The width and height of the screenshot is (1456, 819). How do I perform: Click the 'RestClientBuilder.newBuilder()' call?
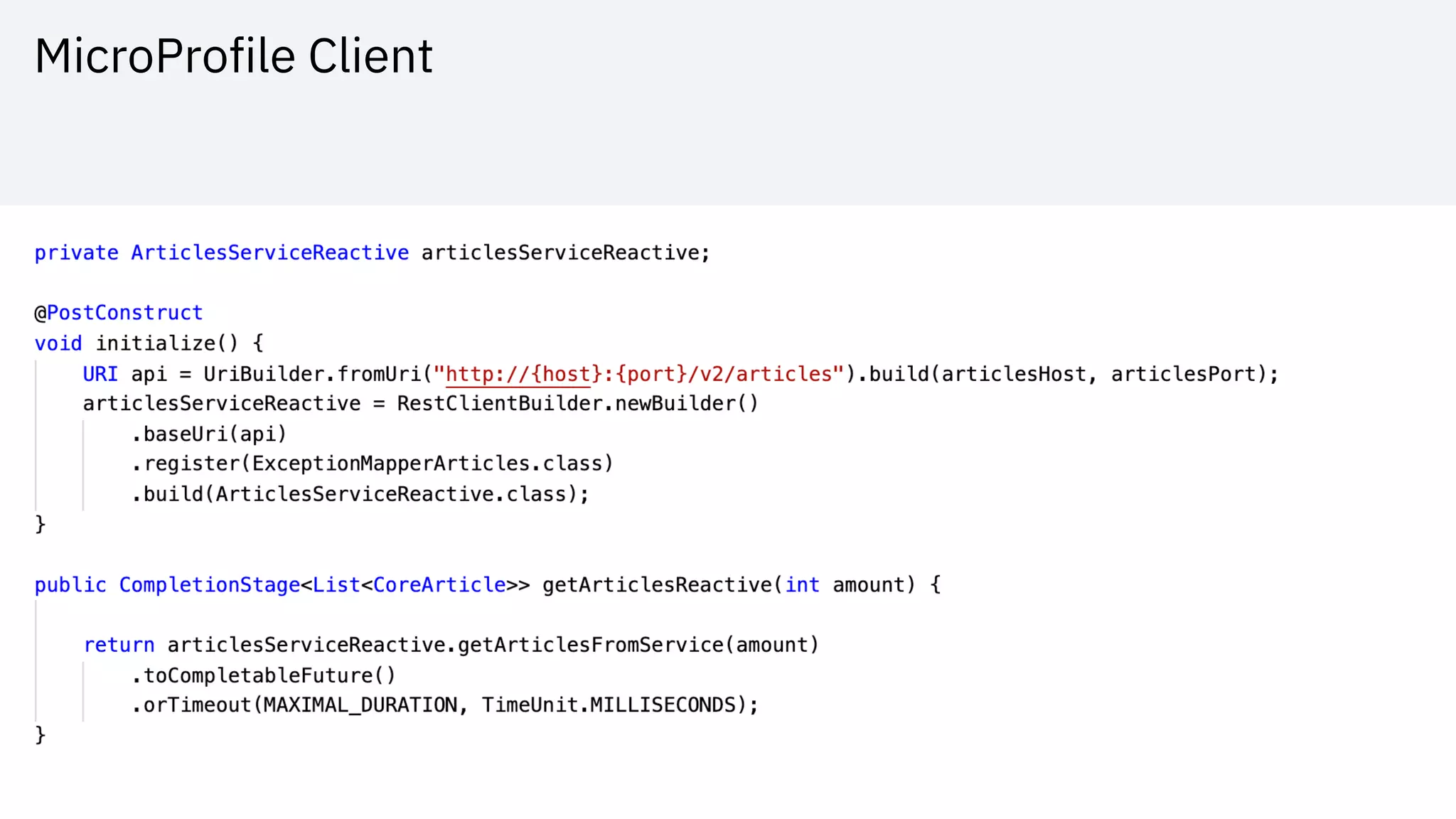(x=577, y=404)
